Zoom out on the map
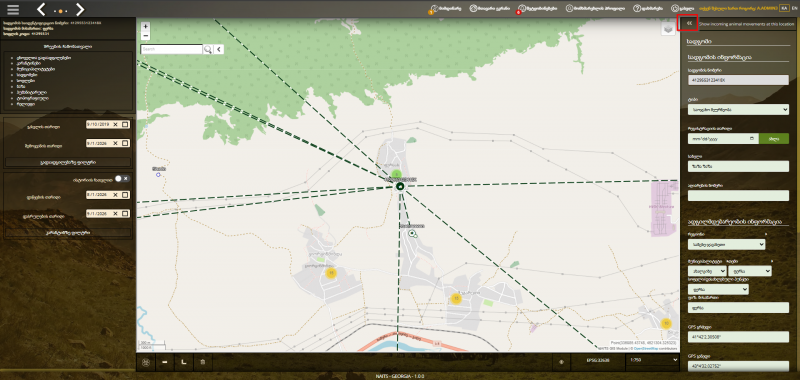Viewport: 800px width, 380px height. pyautogui.click(x=146, y=36)
